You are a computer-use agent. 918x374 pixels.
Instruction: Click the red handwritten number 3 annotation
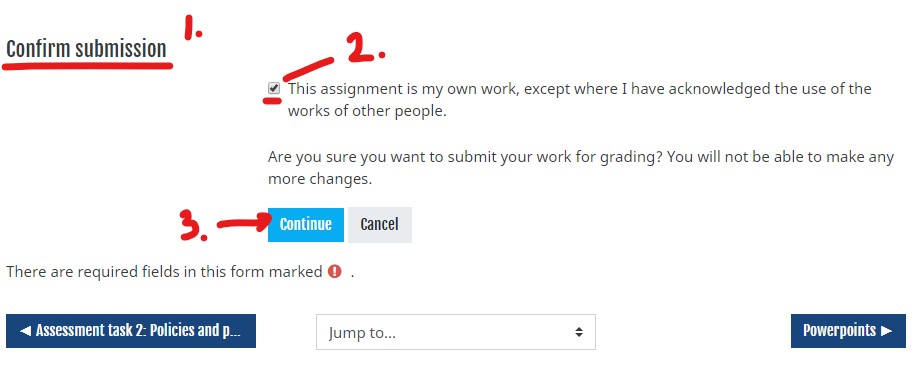click(x=193, y=227)
